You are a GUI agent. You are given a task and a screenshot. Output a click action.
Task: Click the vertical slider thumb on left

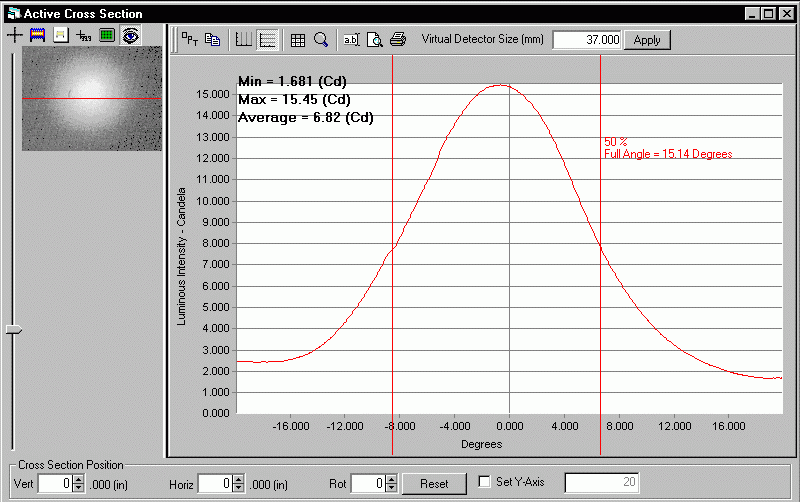[14, 330]
